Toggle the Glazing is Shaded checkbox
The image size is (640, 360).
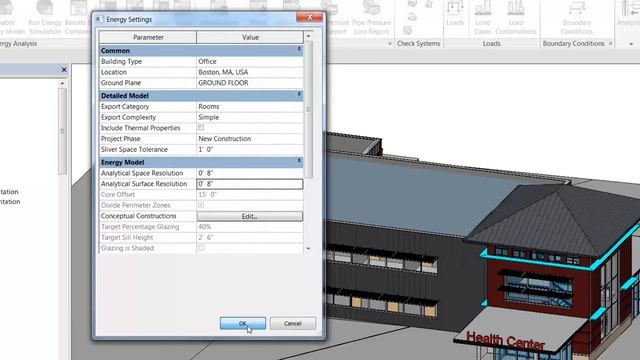pos(201,248)
